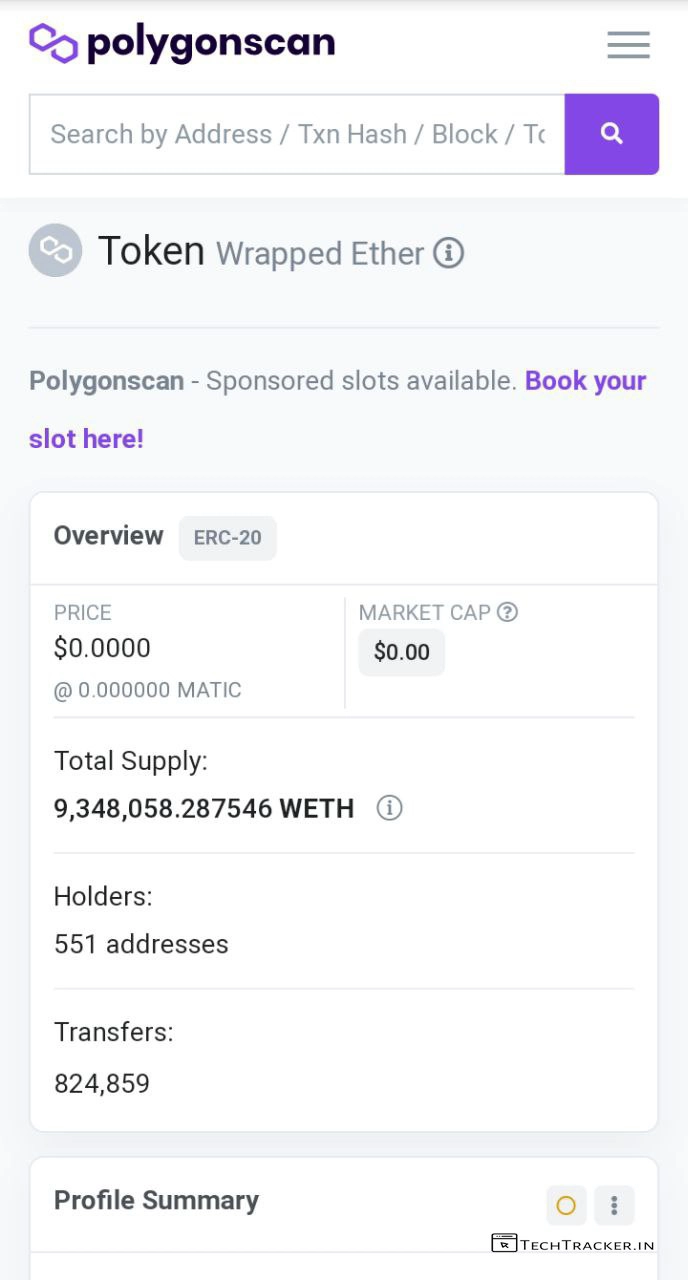Click the Market Cap help icon
This screenshot has height=1280, width=688.
pyautogui.click(x=508, y=612)
